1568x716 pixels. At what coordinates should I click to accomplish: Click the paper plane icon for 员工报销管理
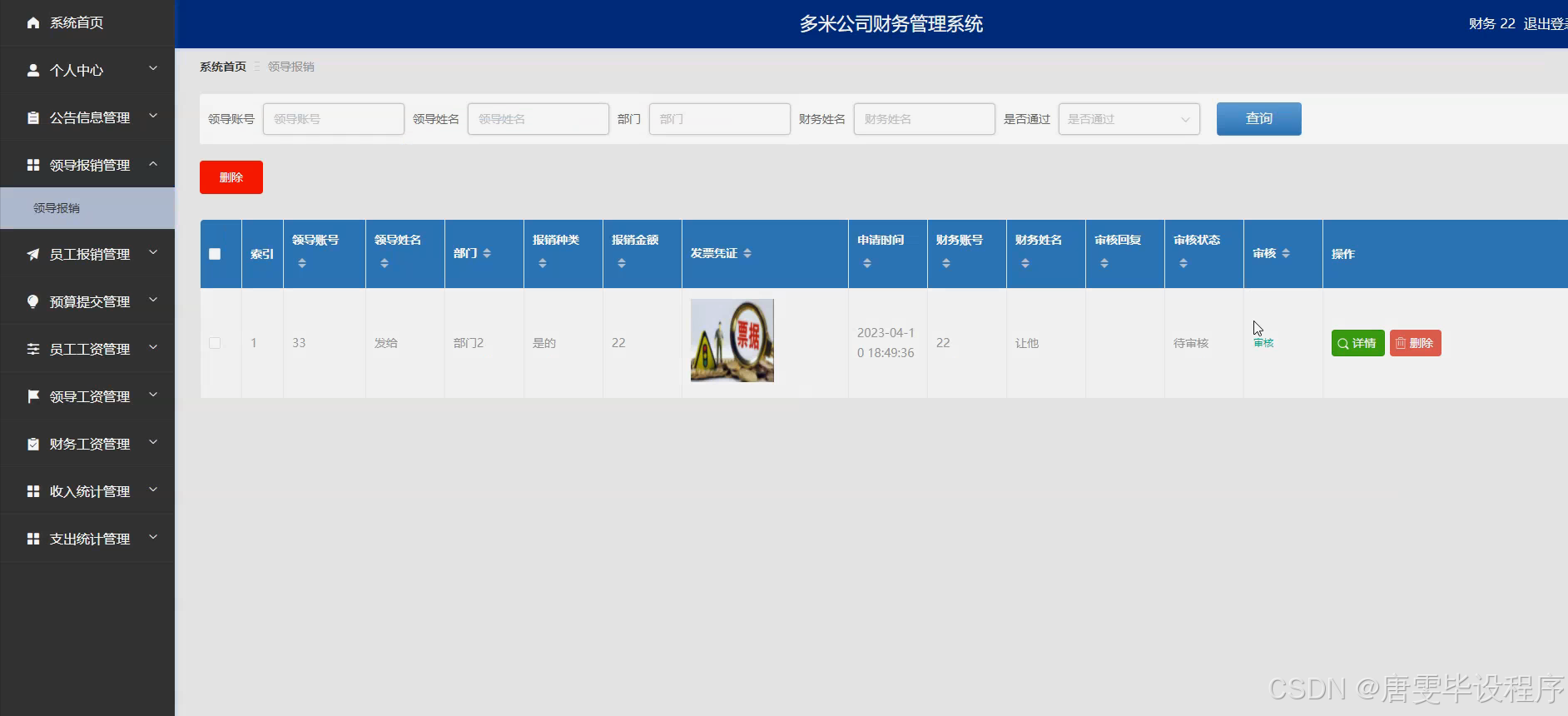coord(32,254)
